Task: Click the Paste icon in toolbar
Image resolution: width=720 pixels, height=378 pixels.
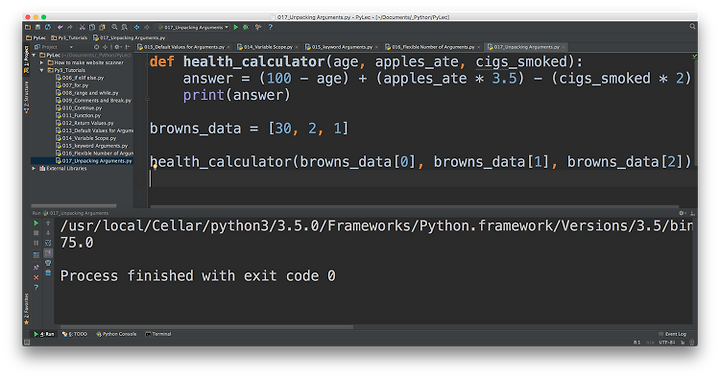Action: 102,27
